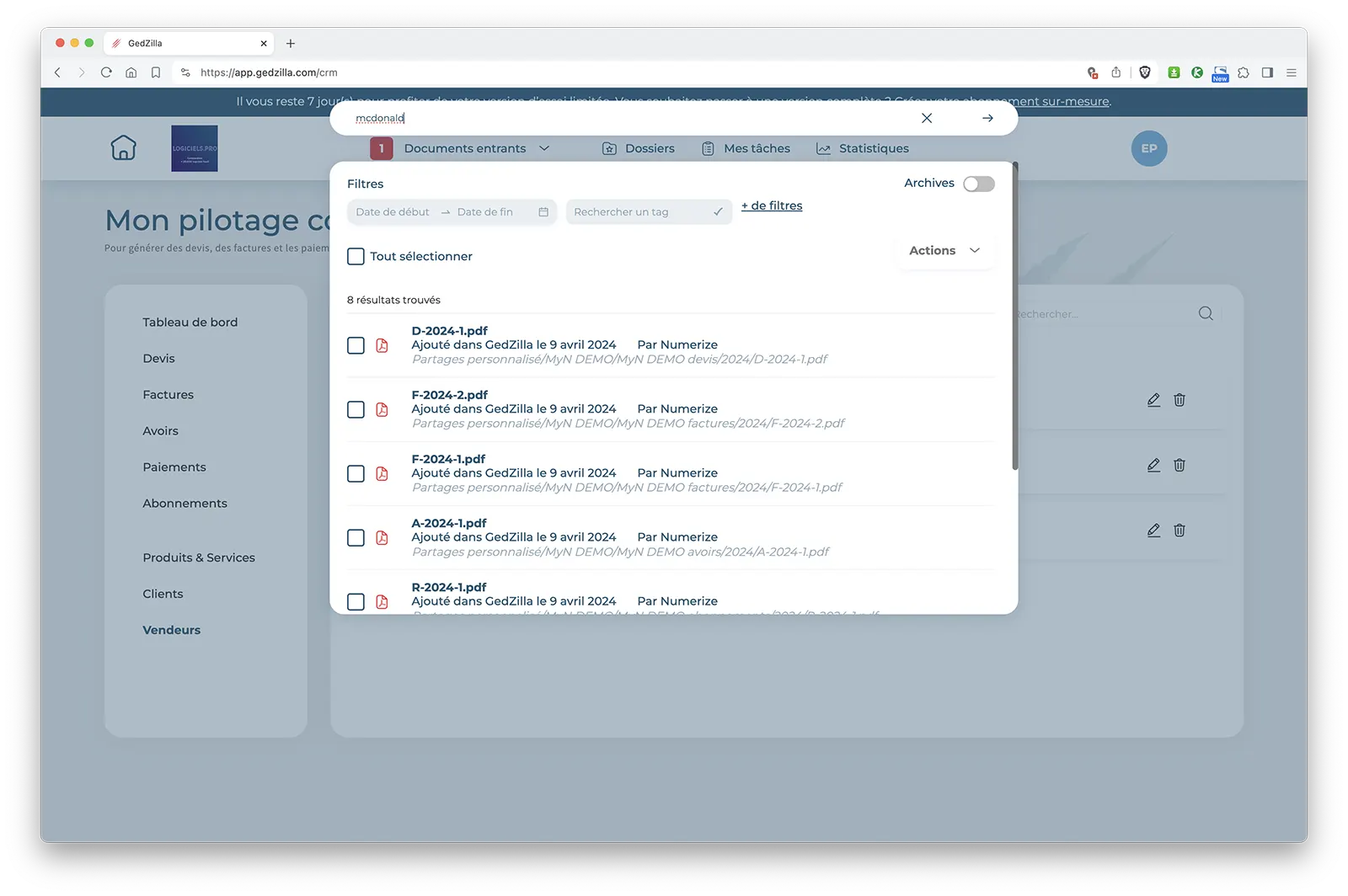Image resolution: width=1348 pixels, height=896 pixels.
Task: Go to the GedZilla home icon
Action: click(123, 147)
